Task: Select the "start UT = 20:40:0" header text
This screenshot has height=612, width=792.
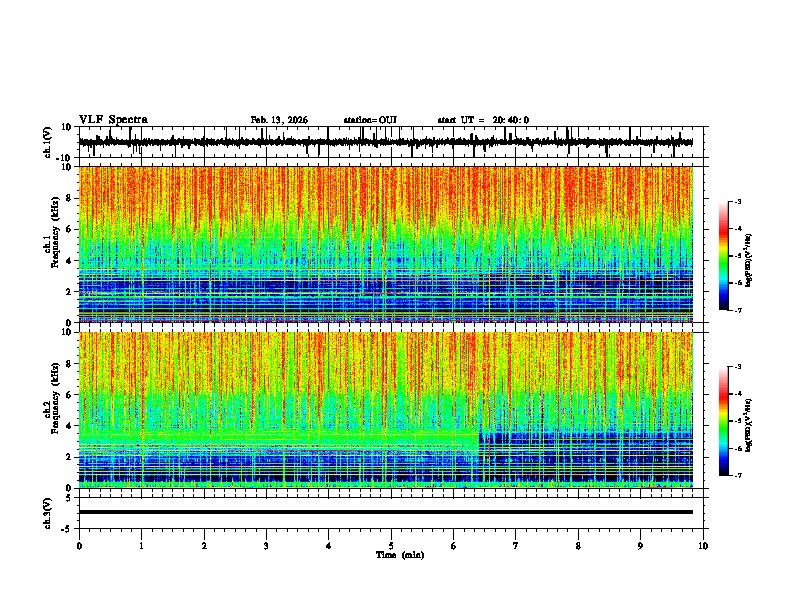Action: (x=483, y=120)
